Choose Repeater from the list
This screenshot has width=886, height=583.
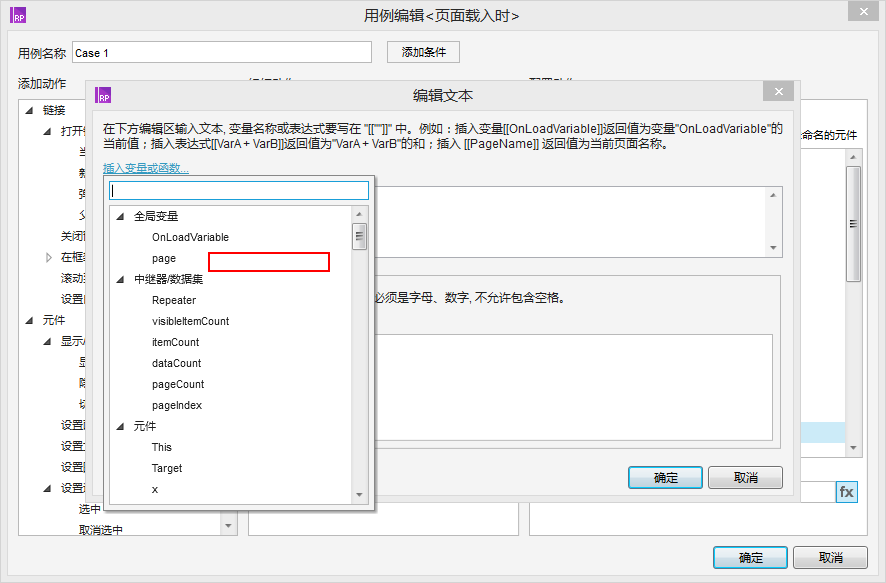(174, 300)
